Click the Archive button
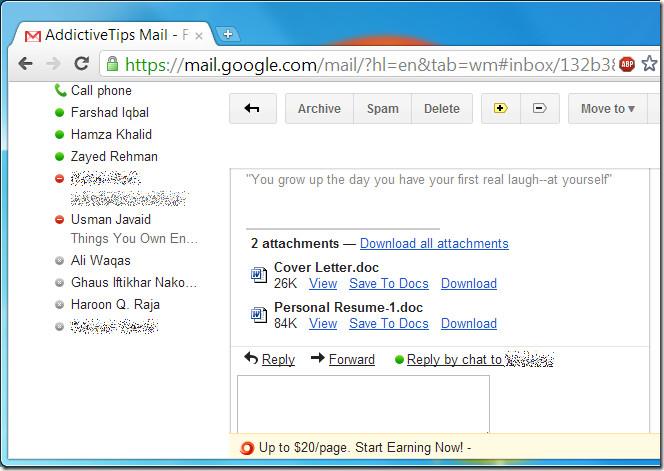664x471 pixels. (319, 109)
